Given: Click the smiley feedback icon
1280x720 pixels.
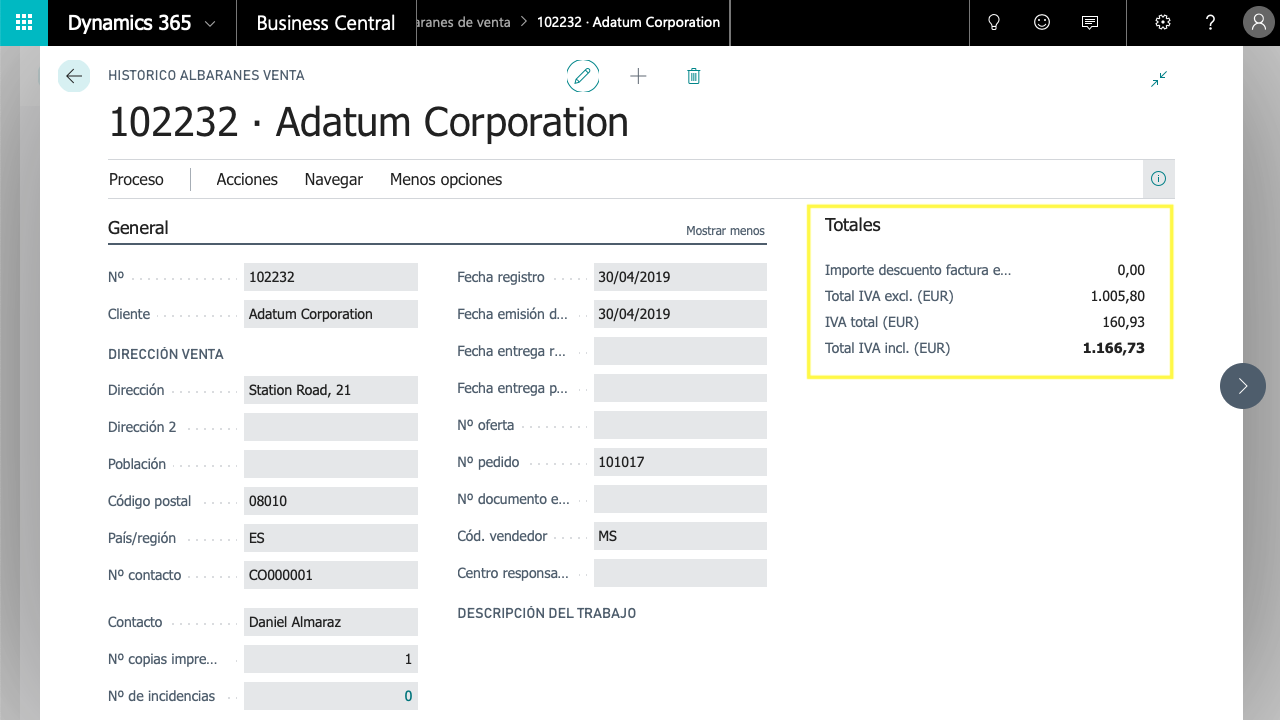Looking at the screenshot, I should [1042, 23].
